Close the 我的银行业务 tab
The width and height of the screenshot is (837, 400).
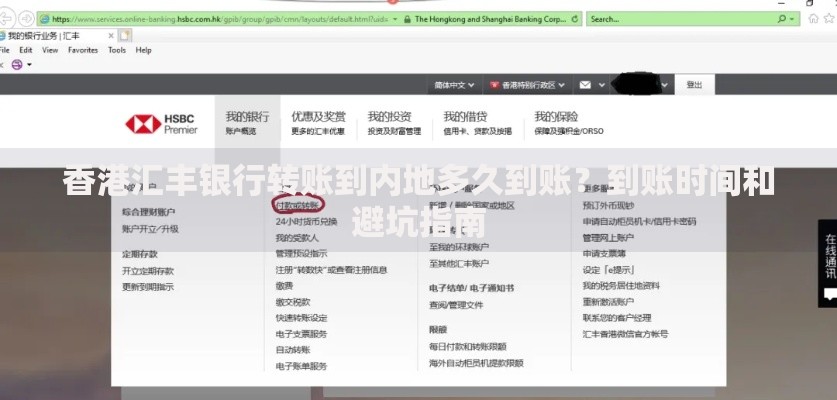pos(111,36)
